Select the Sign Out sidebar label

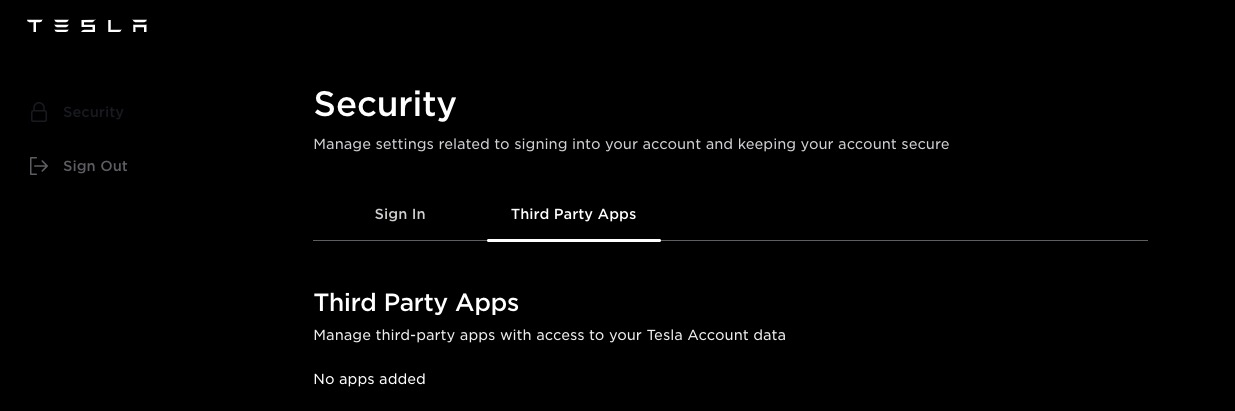95,166
